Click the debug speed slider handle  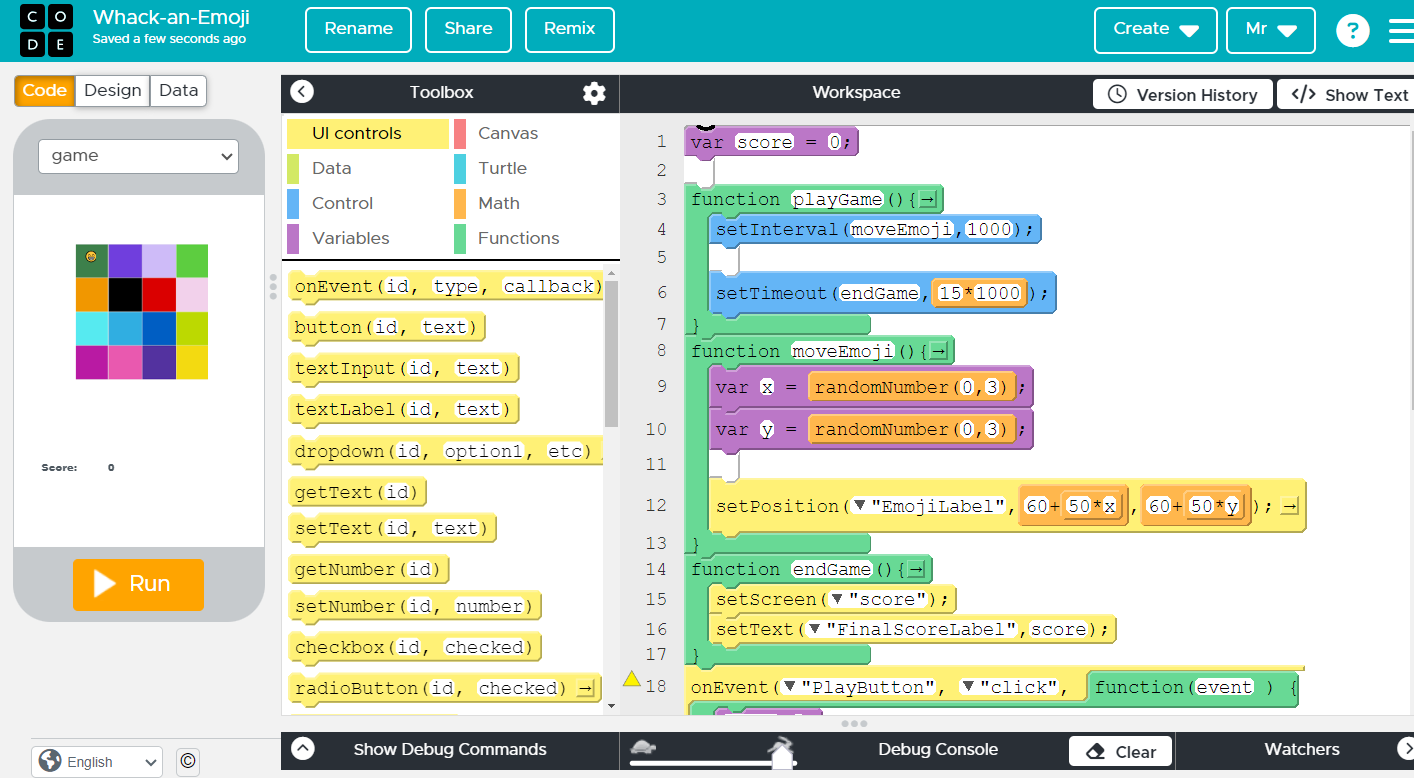(782, 759)
